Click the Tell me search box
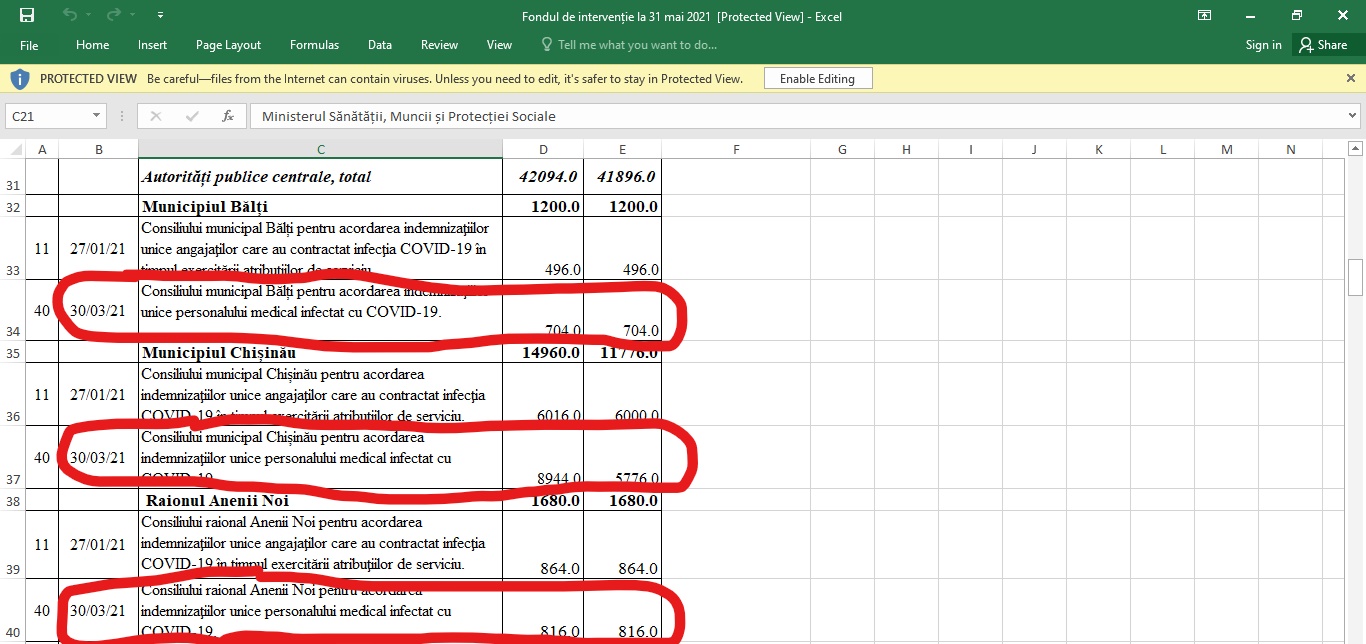1366x644 pixels. 636,45
